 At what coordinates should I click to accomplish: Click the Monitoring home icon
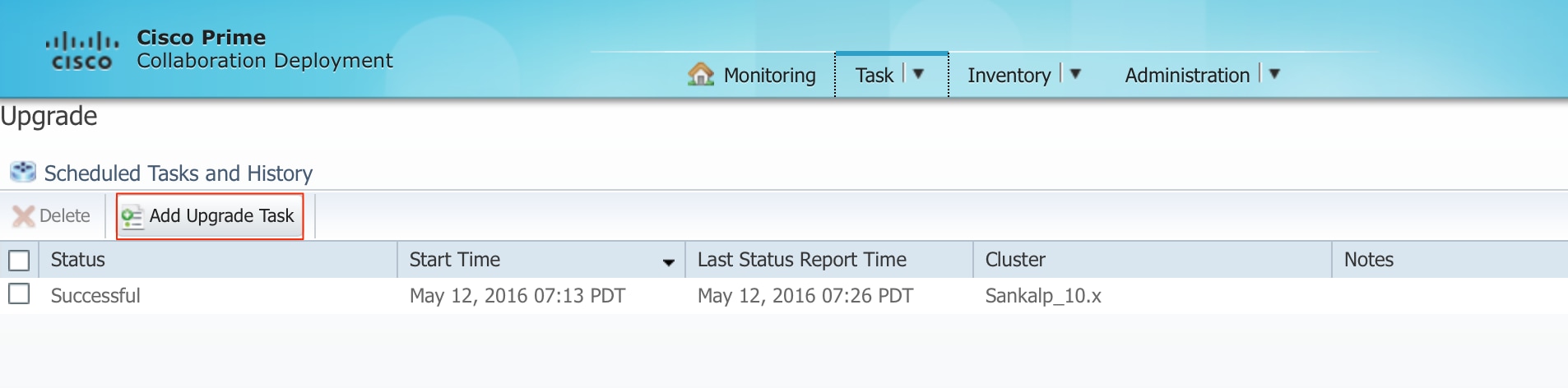701,74
